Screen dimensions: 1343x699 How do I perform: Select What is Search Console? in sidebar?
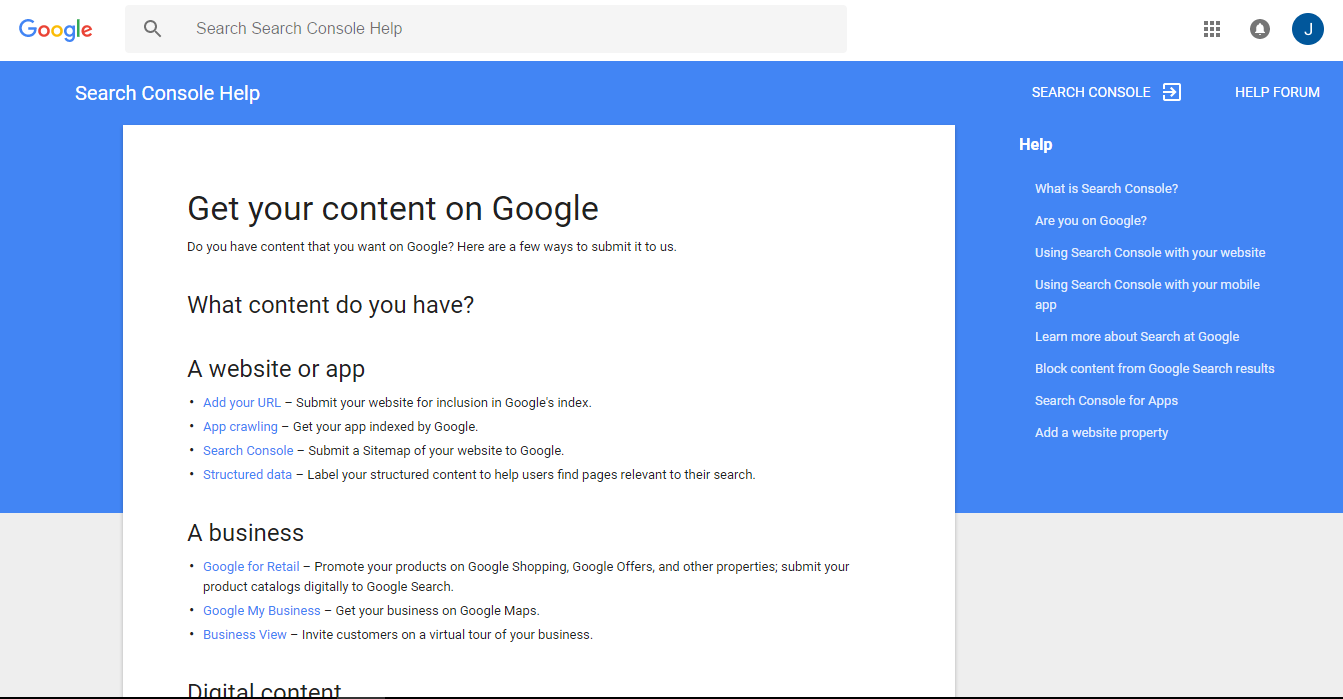coord(1106,189)
